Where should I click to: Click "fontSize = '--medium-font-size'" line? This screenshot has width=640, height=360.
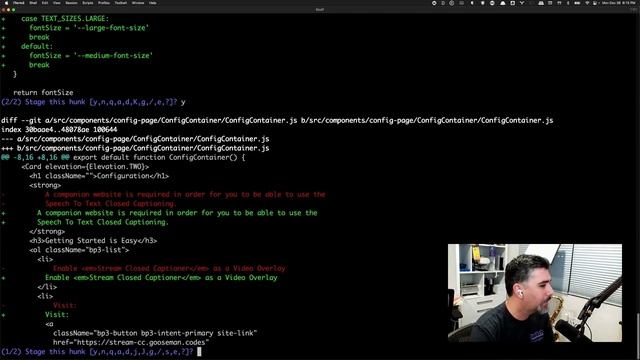91,56
